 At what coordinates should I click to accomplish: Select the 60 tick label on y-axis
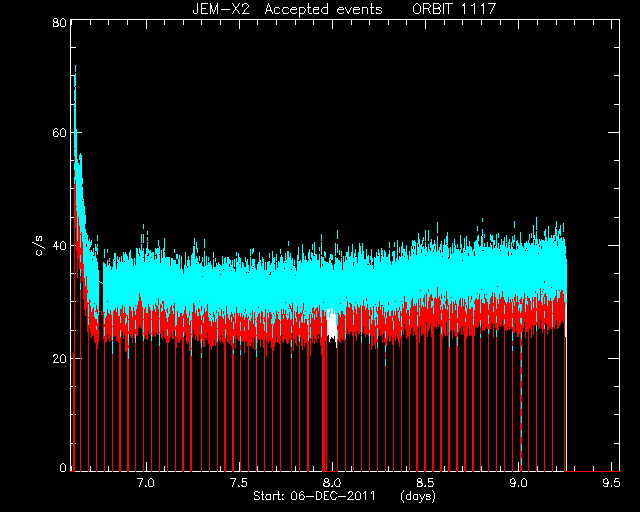click(59, 133)
